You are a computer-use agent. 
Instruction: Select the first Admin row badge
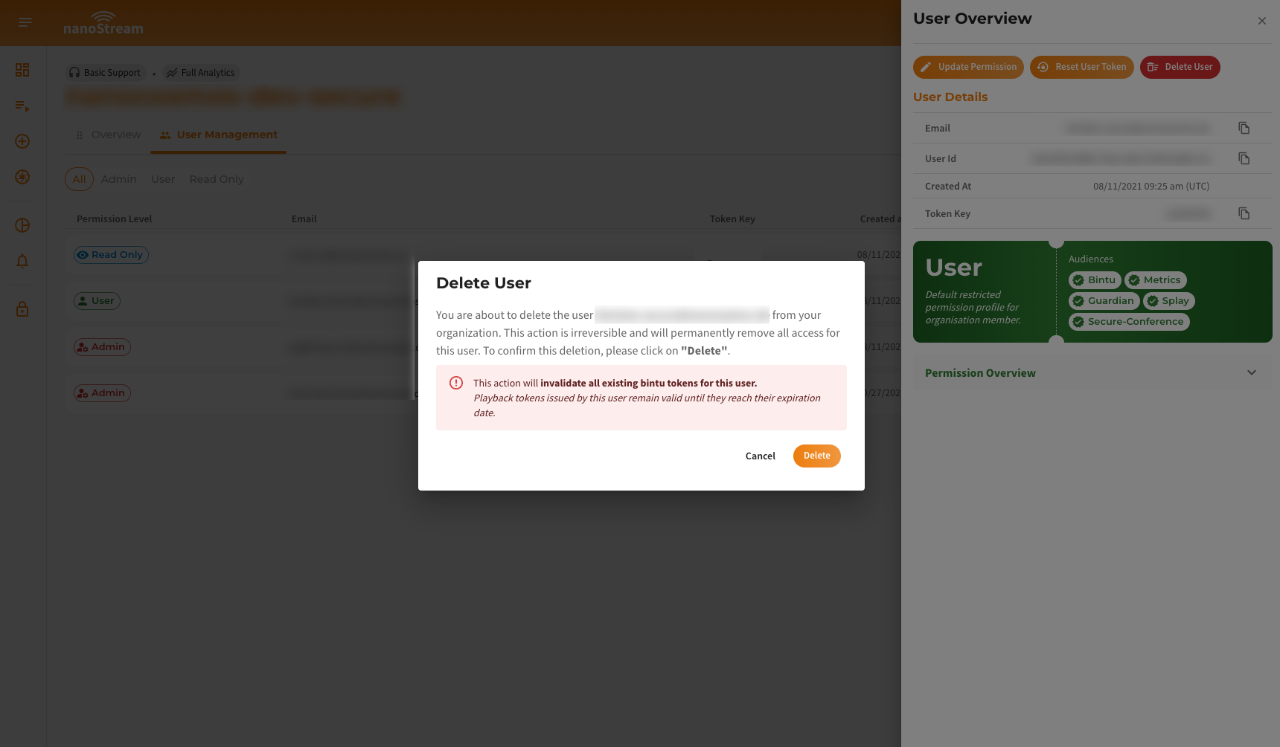[x=102, y=347]
